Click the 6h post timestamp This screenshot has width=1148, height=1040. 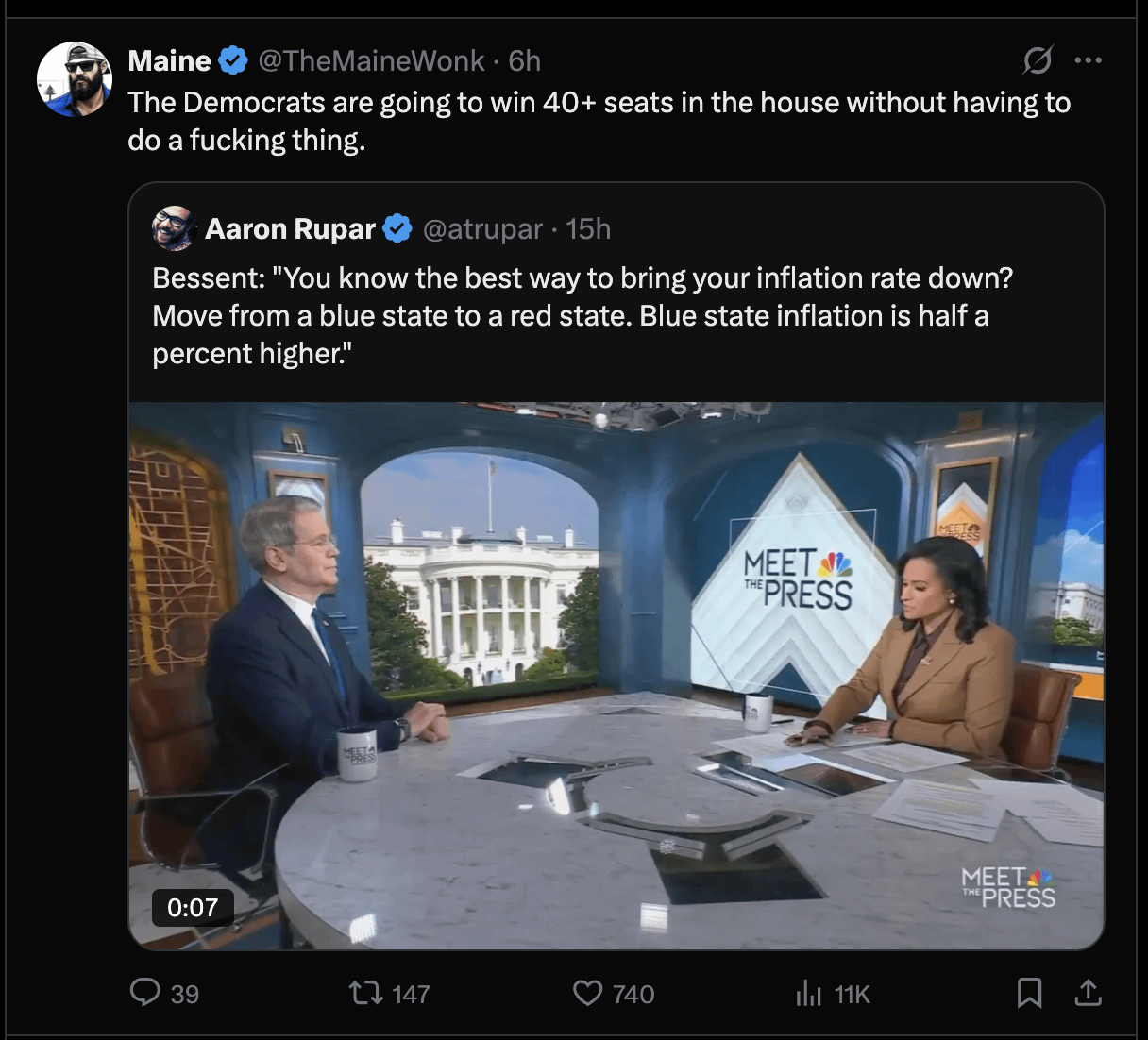(525, 61)
